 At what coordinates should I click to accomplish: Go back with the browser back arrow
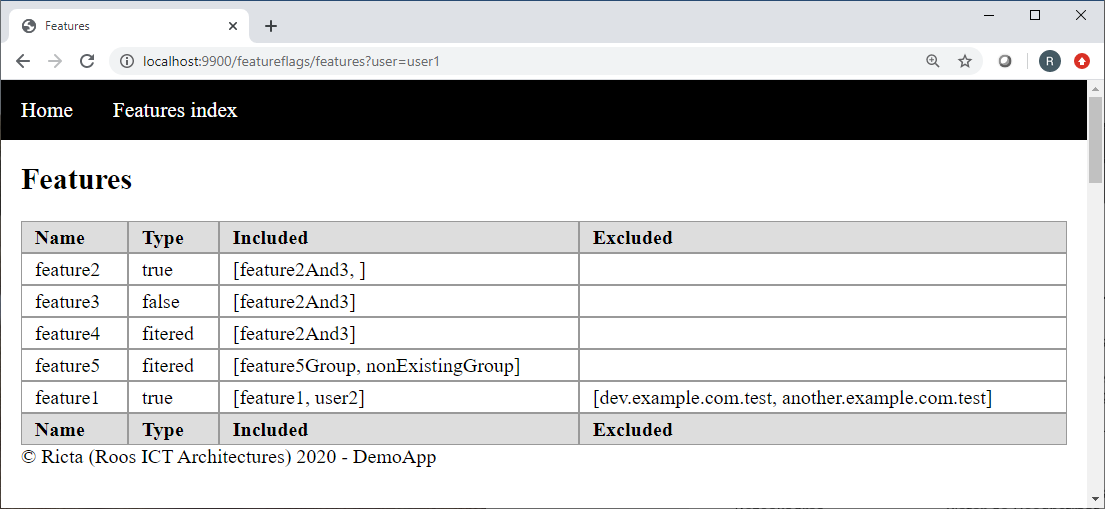click(x=23, y=61)
